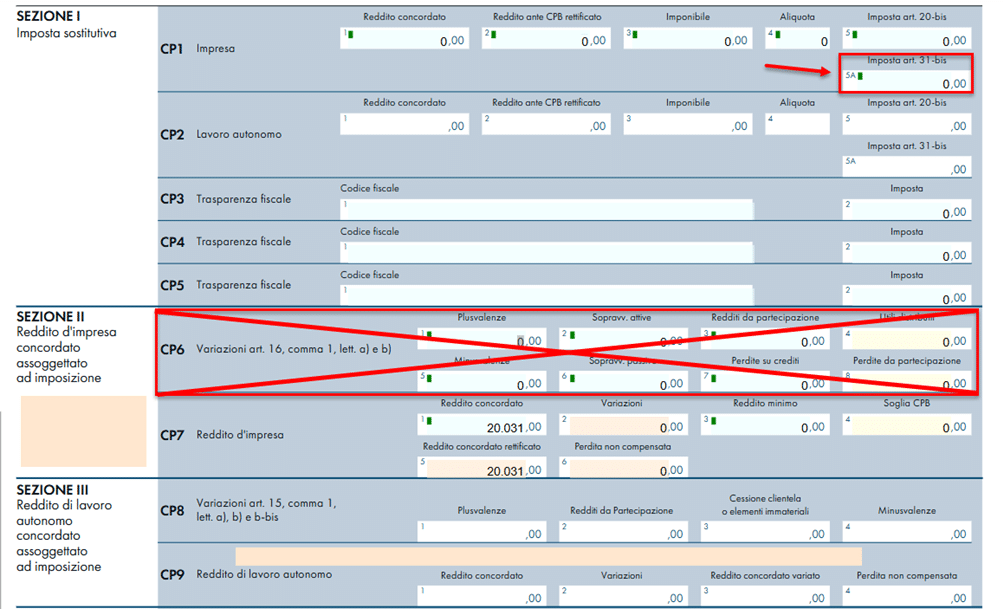Select CP1 Reddito ante CPB rettificato field

tap(546, 40)
